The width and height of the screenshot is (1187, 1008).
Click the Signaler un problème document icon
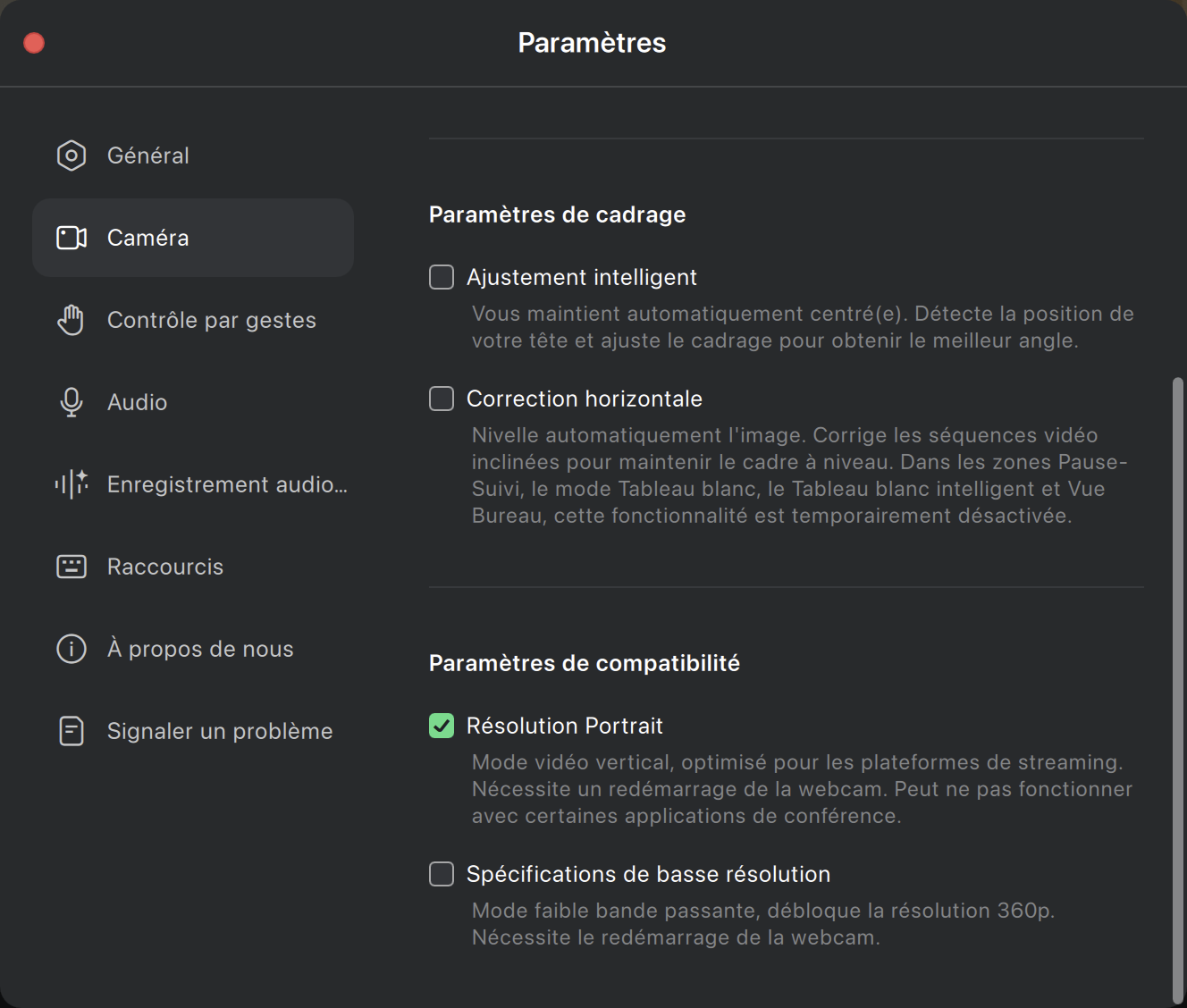click(x=72, y=731)
